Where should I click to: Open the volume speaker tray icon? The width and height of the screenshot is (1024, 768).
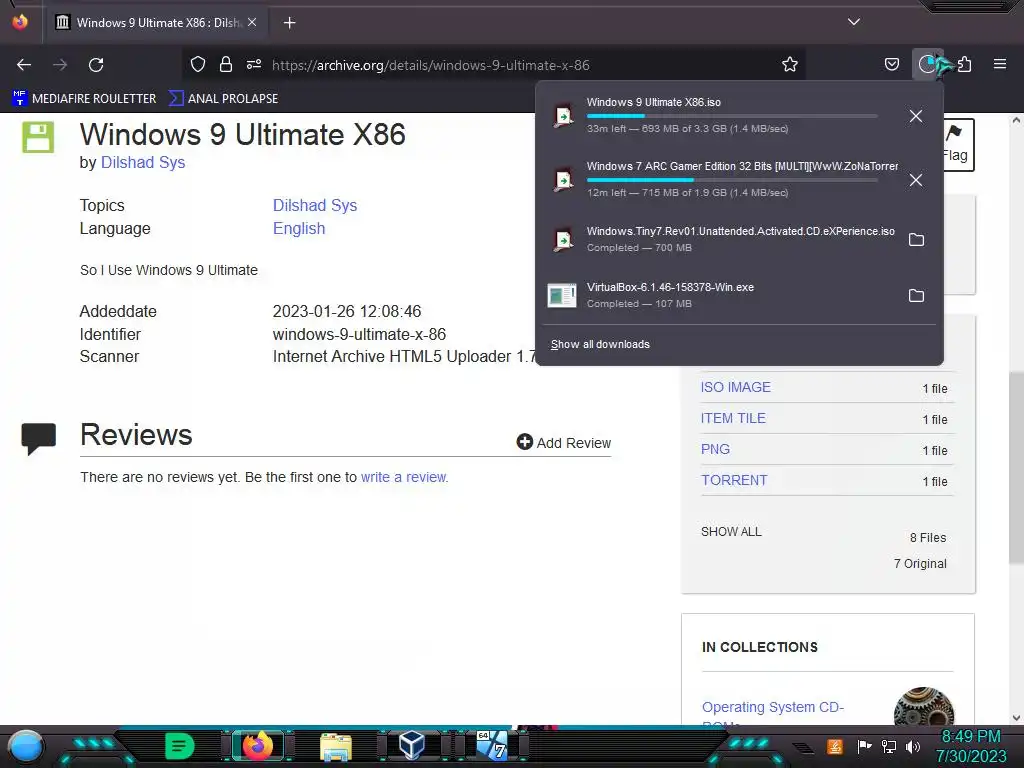[913, 746]
